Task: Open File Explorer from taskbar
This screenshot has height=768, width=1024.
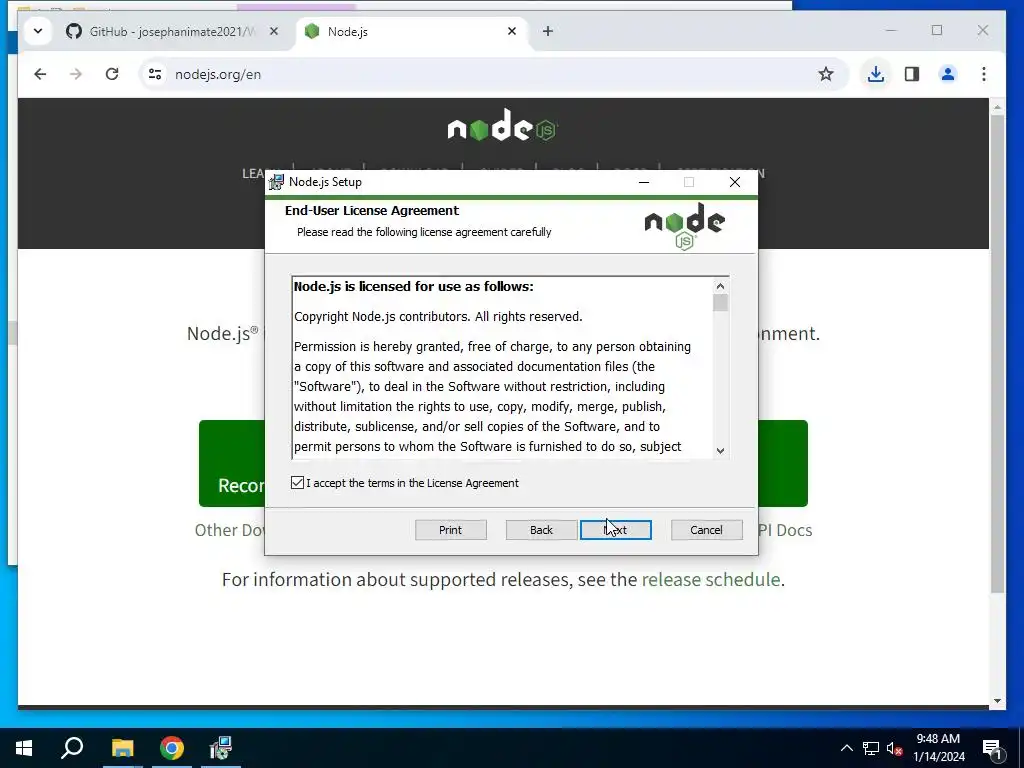Action: [x=122, y=748]
